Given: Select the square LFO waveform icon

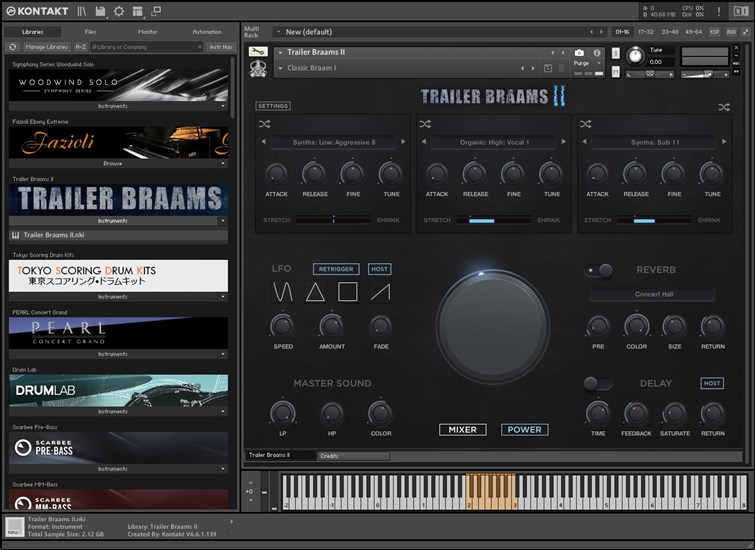Looking at the screenshot, I should 347,292.
